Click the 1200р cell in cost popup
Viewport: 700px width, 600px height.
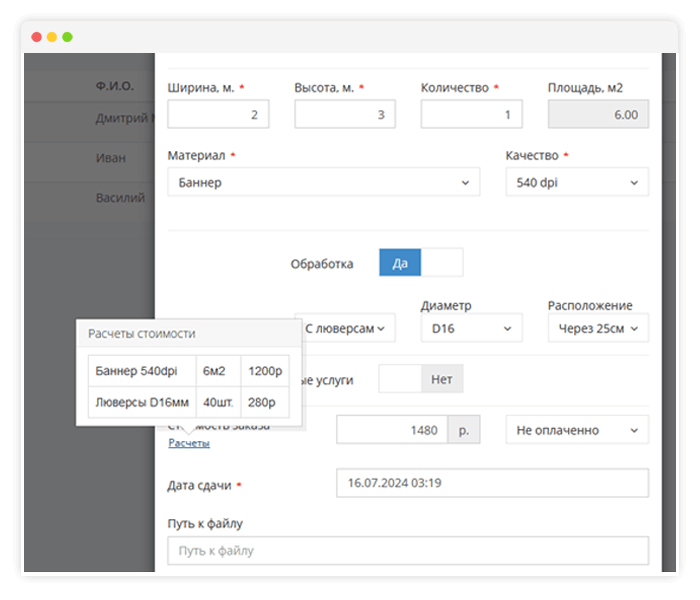265,371
